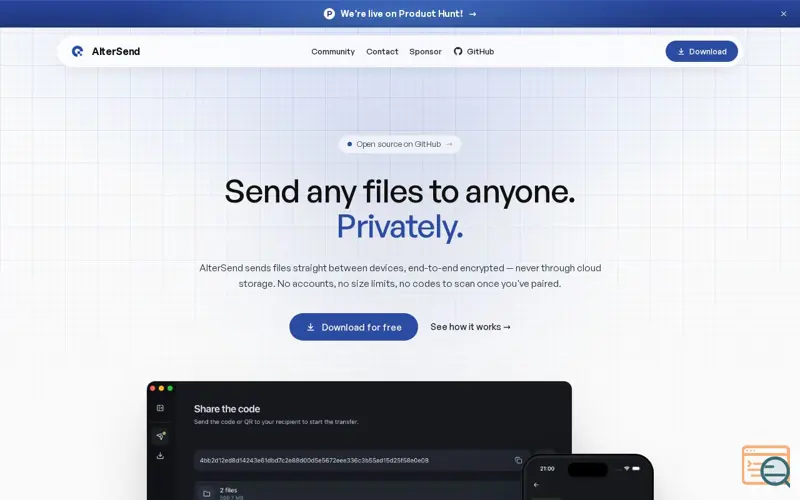Click the arrow in the Product Hunt banner

coord(472,14)
